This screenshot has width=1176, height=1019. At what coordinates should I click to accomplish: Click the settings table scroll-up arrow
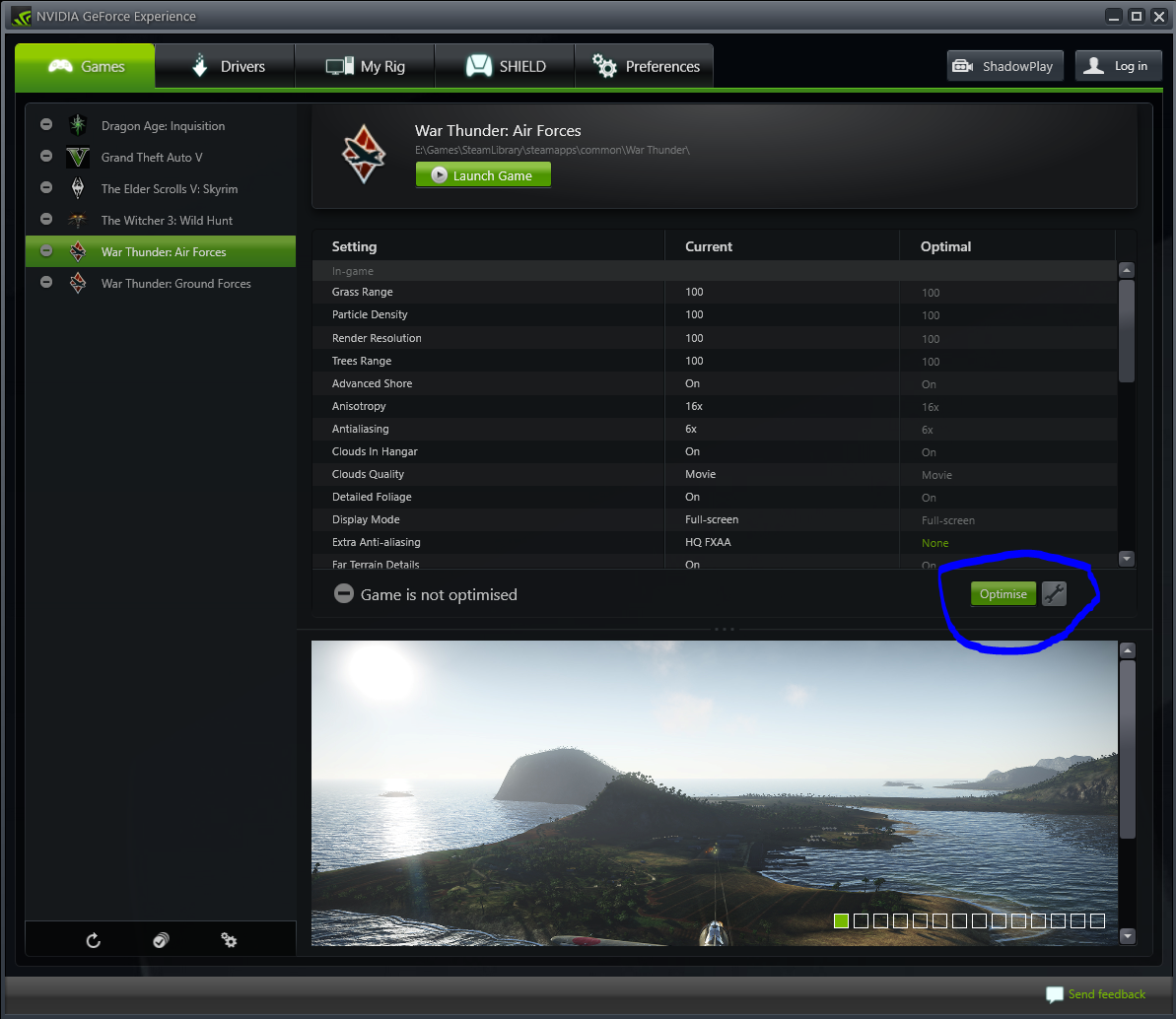(x=1126, y=270)
